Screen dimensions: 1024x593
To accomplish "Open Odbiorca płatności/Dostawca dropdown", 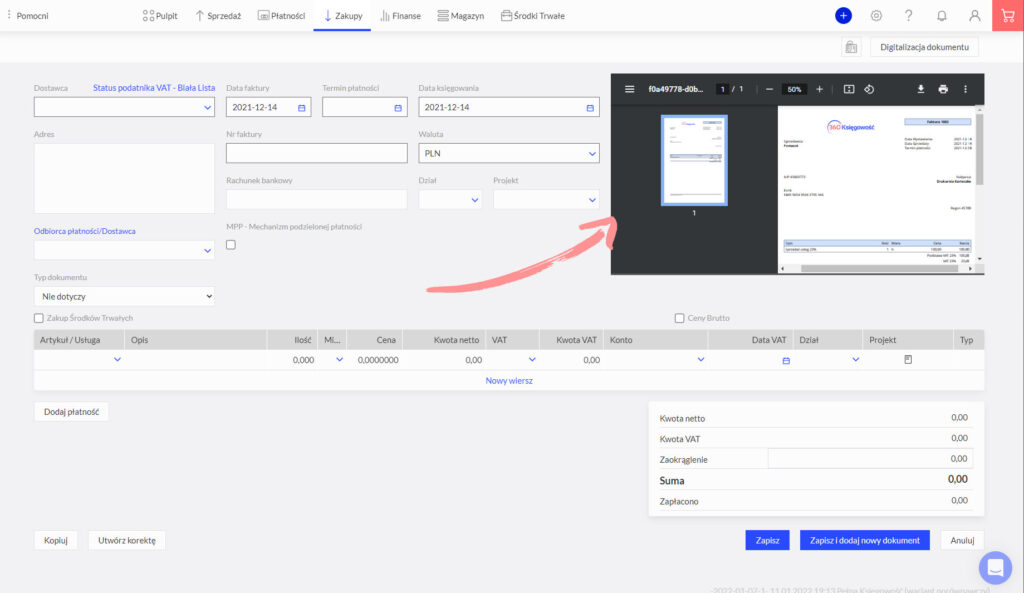I will [207, 251].
